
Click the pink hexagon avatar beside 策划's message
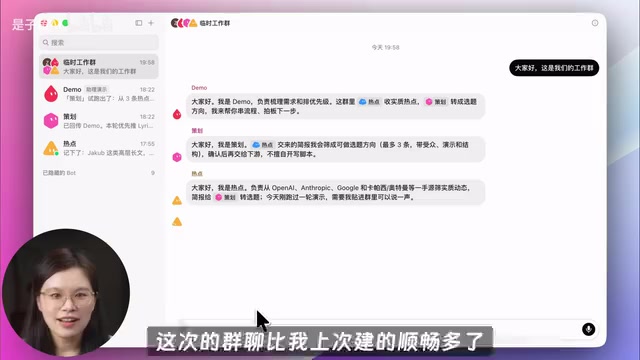pyautogui.click(x=177, y=157)
